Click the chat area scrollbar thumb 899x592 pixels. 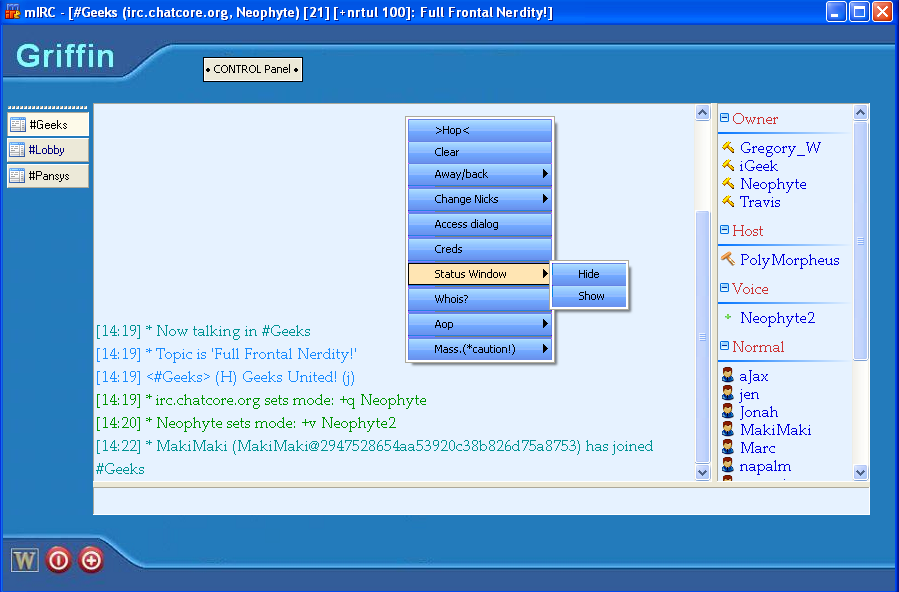coord(702,336)
